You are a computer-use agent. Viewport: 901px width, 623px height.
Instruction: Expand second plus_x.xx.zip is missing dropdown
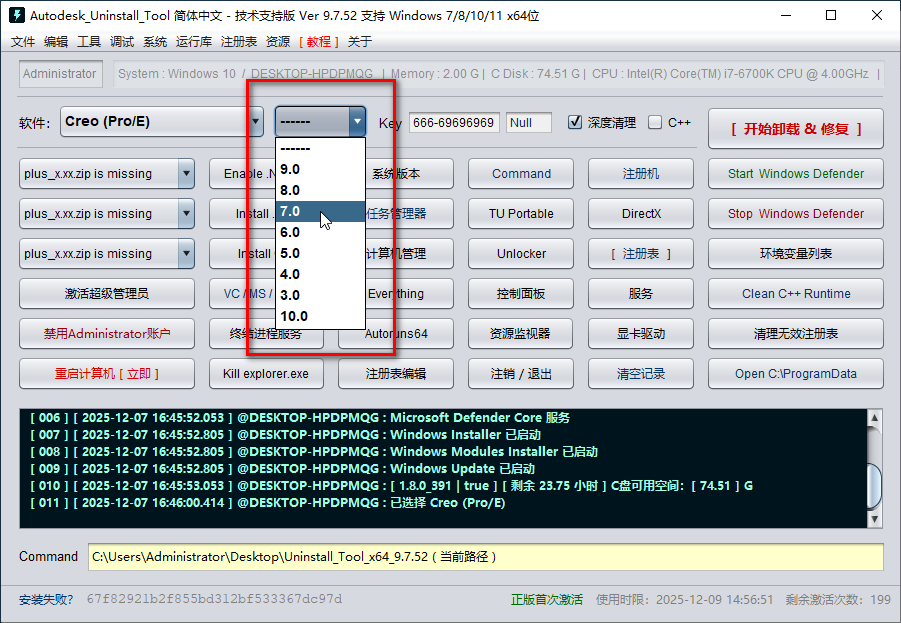click(x=186, y=214)
